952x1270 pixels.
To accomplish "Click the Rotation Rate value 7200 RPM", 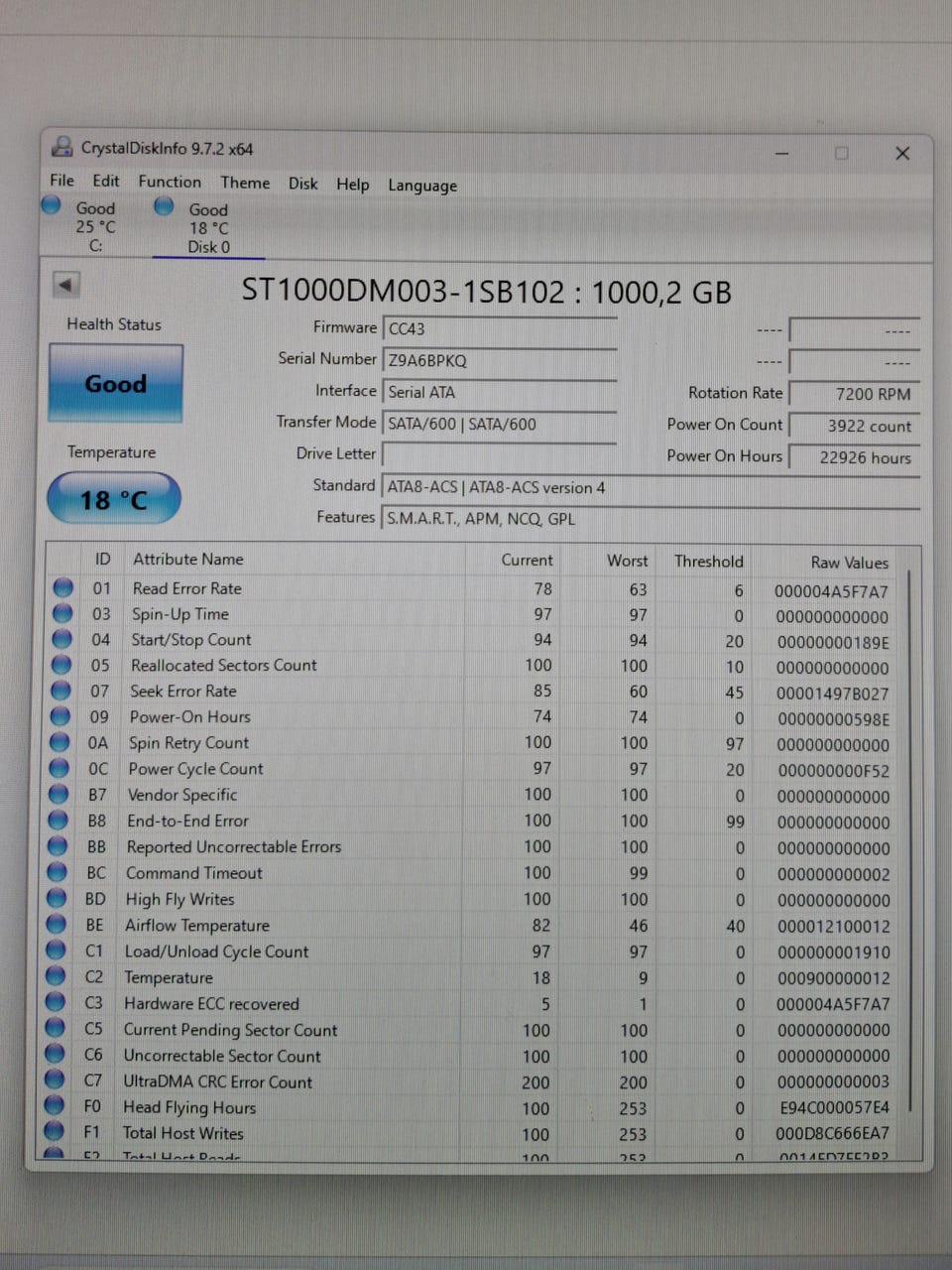I will click(855, 394).
